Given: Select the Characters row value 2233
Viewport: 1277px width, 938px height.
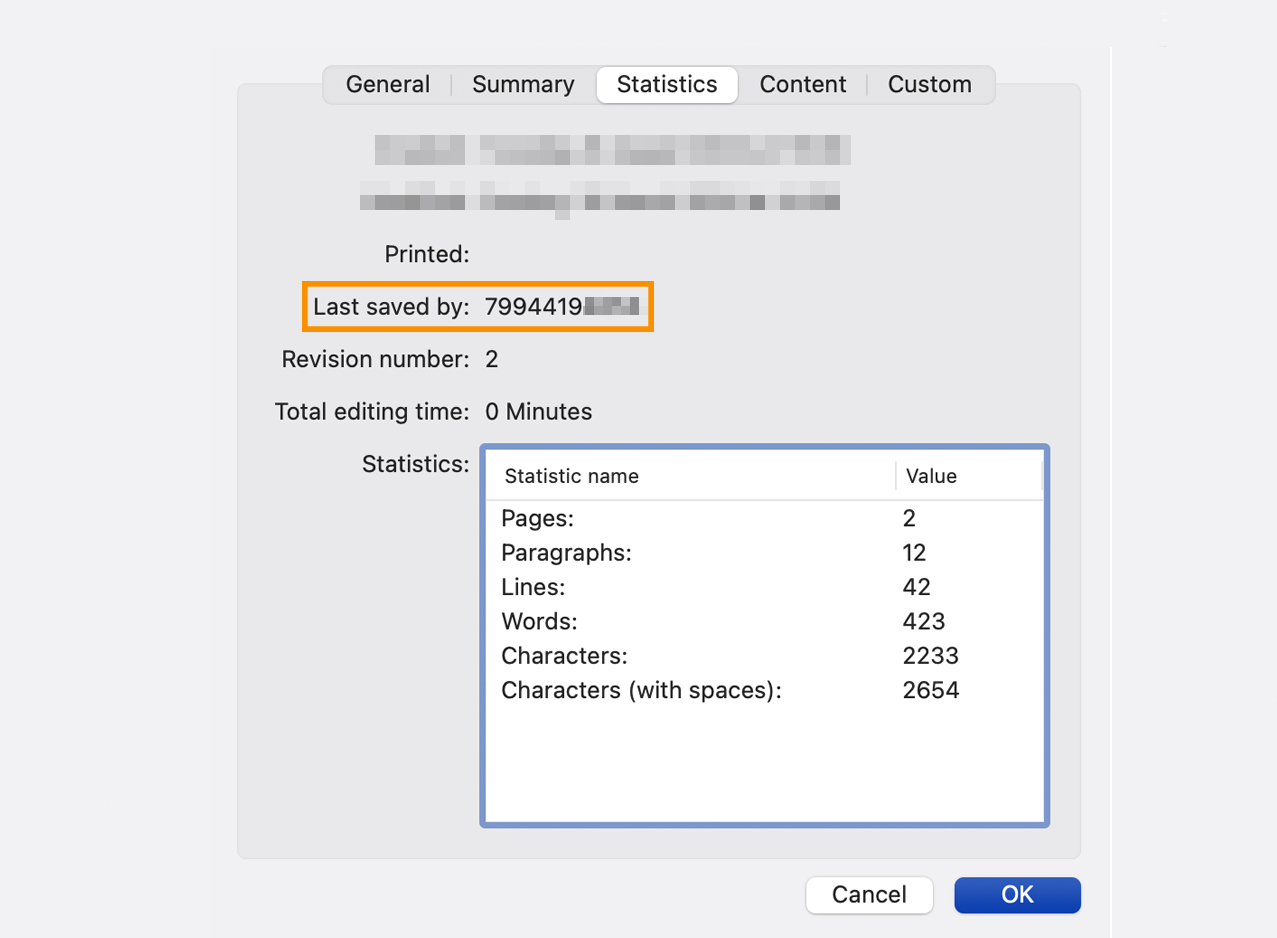Looking at the screenshot, I should 930,655.
